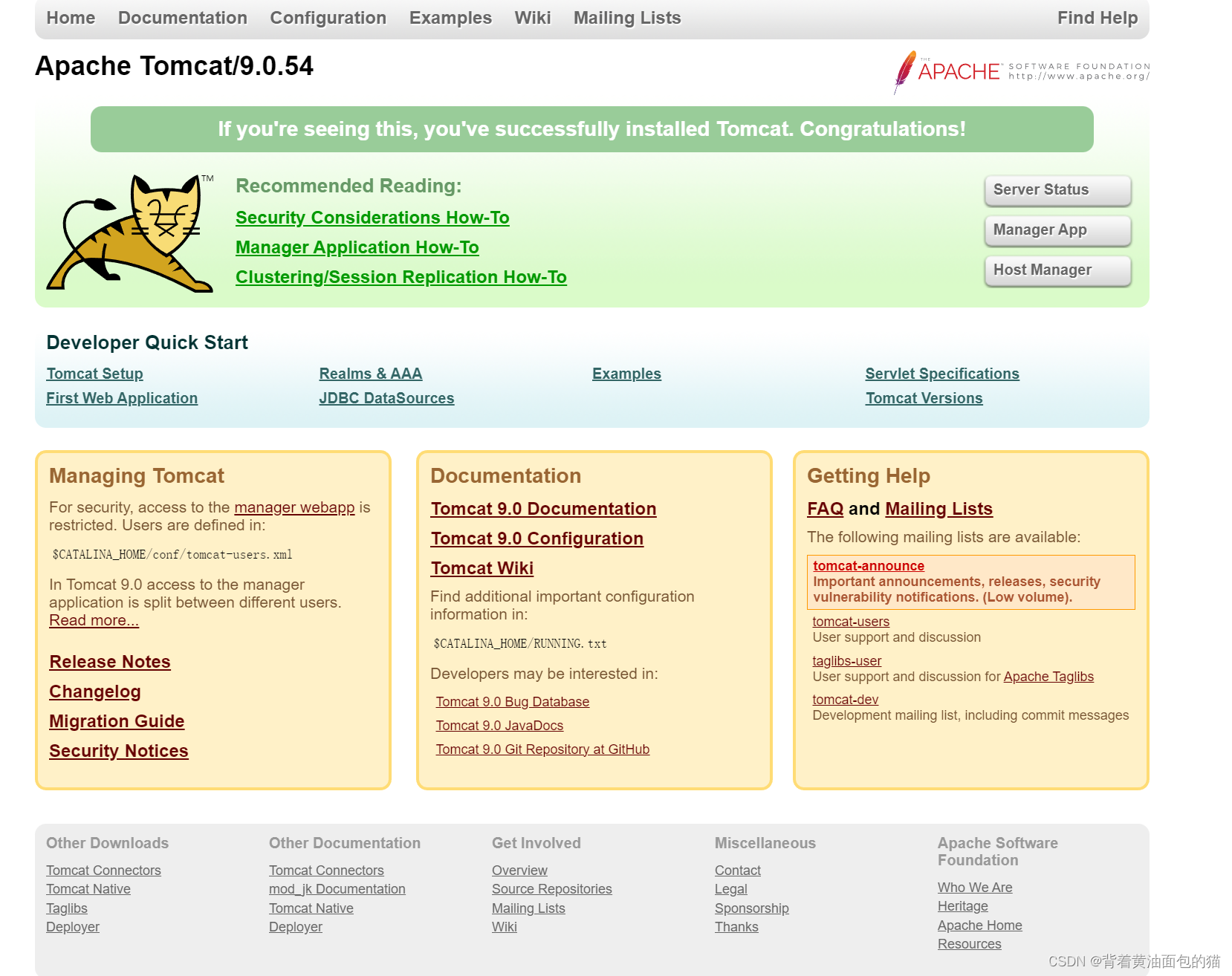This screenshot has width=1232, height=976.
Task: Open the Security Notices link
Action: (x=119, y=751)
